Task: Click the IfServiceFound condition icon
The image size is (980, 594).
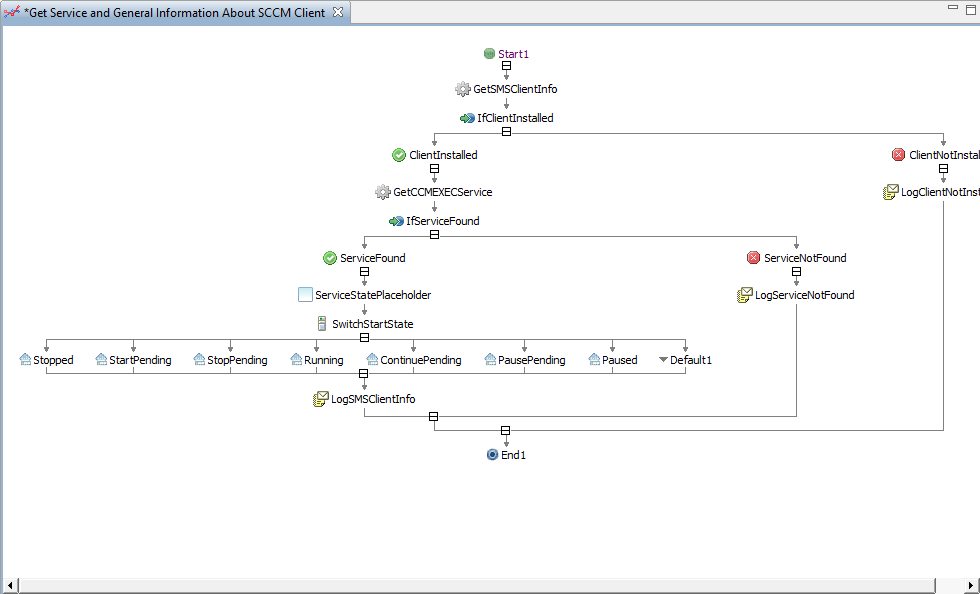Action: coord(396,221)
